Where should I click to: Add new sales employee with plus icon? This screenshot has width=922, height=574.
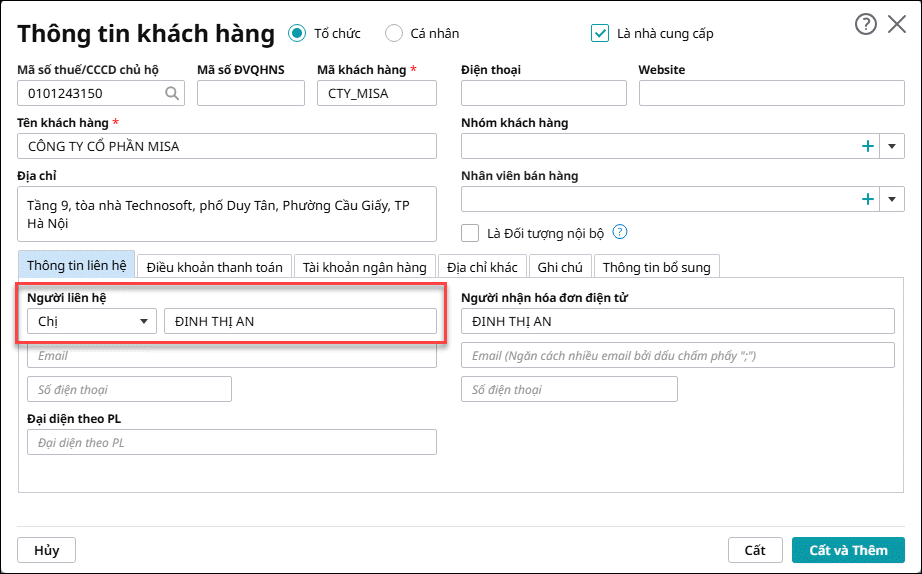(868, 199)
